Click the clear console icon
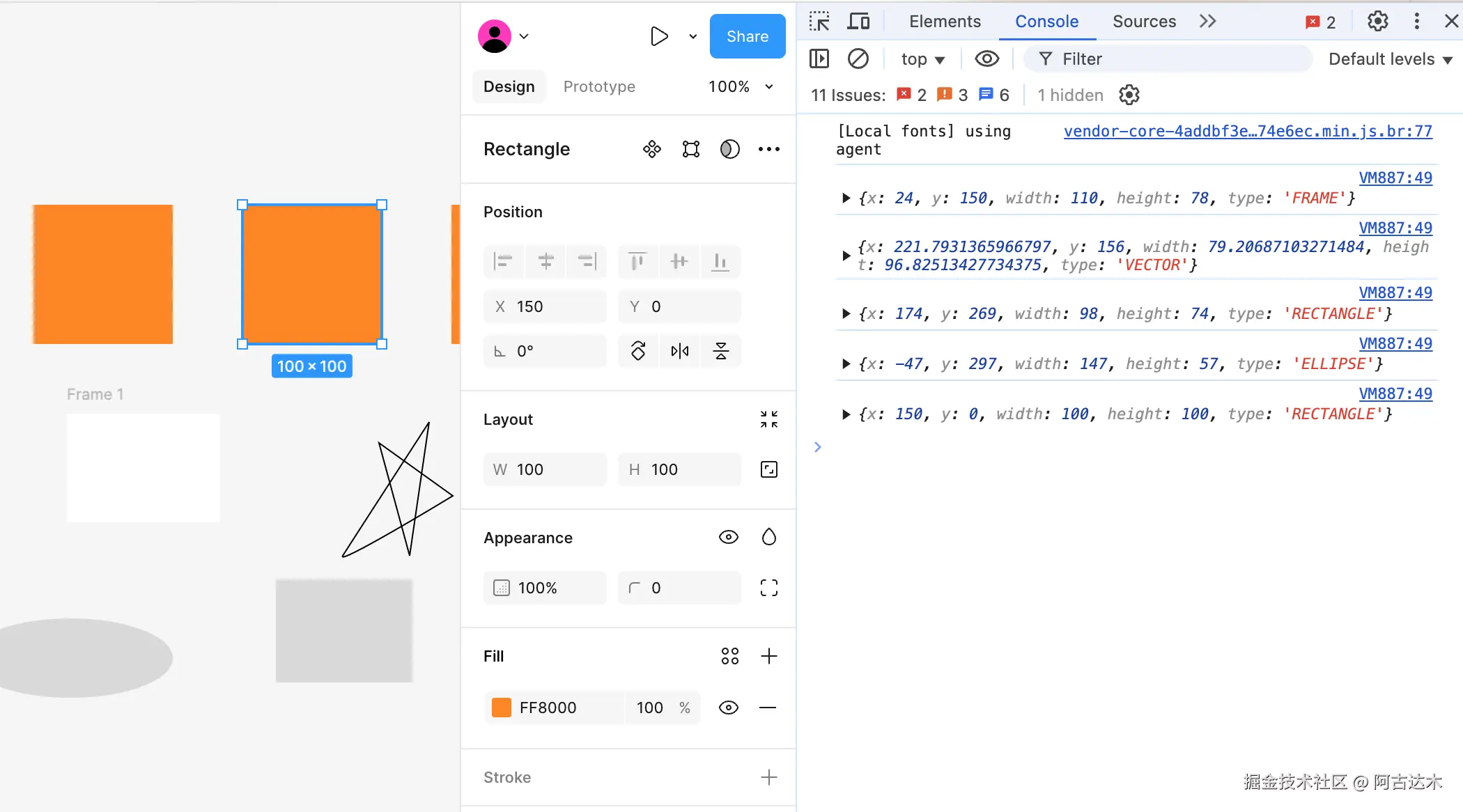The width and height of the screenshot is (1463, 812). tap(858, 59)
